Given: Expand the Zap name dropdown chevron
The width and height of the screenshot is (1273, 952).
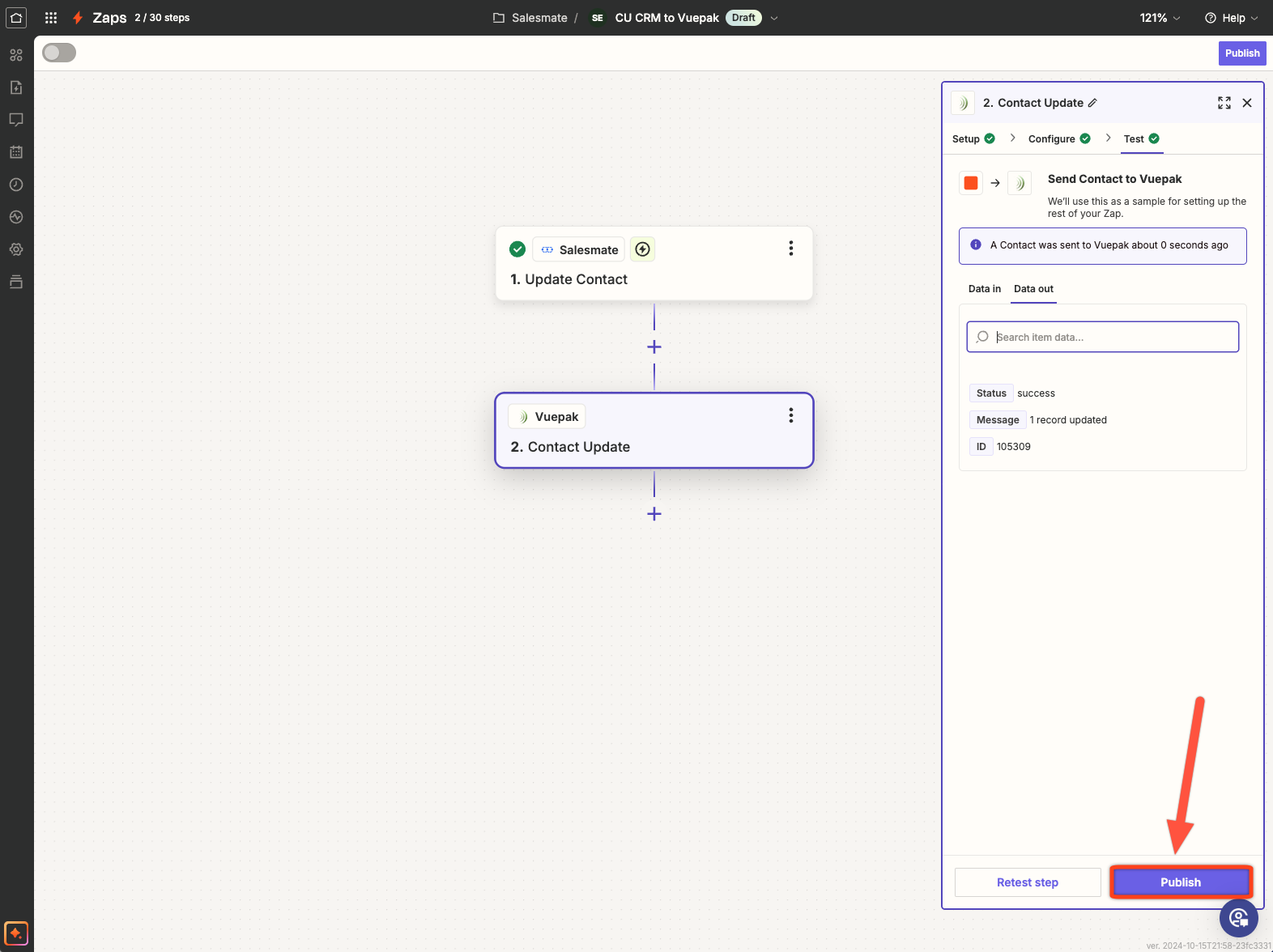Looking at the screenshot, I should (774, 18).
